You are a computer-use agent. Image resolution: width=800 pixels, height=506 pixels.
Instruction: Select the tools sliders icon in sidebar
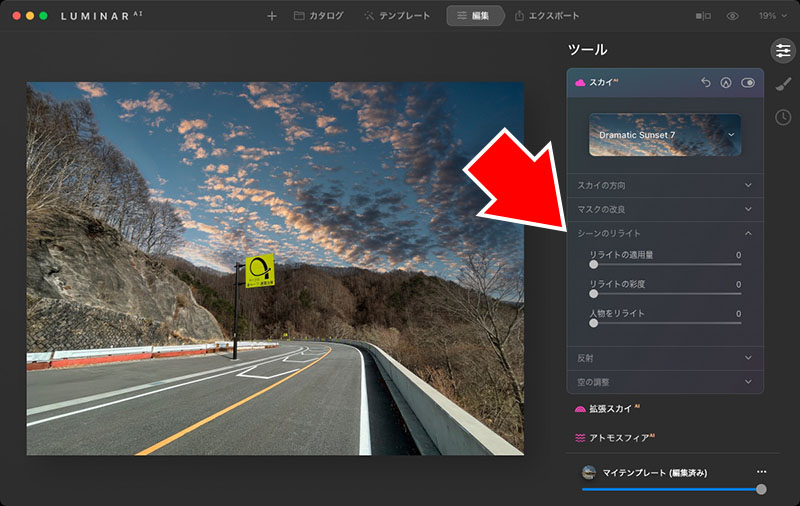[783, 50]
